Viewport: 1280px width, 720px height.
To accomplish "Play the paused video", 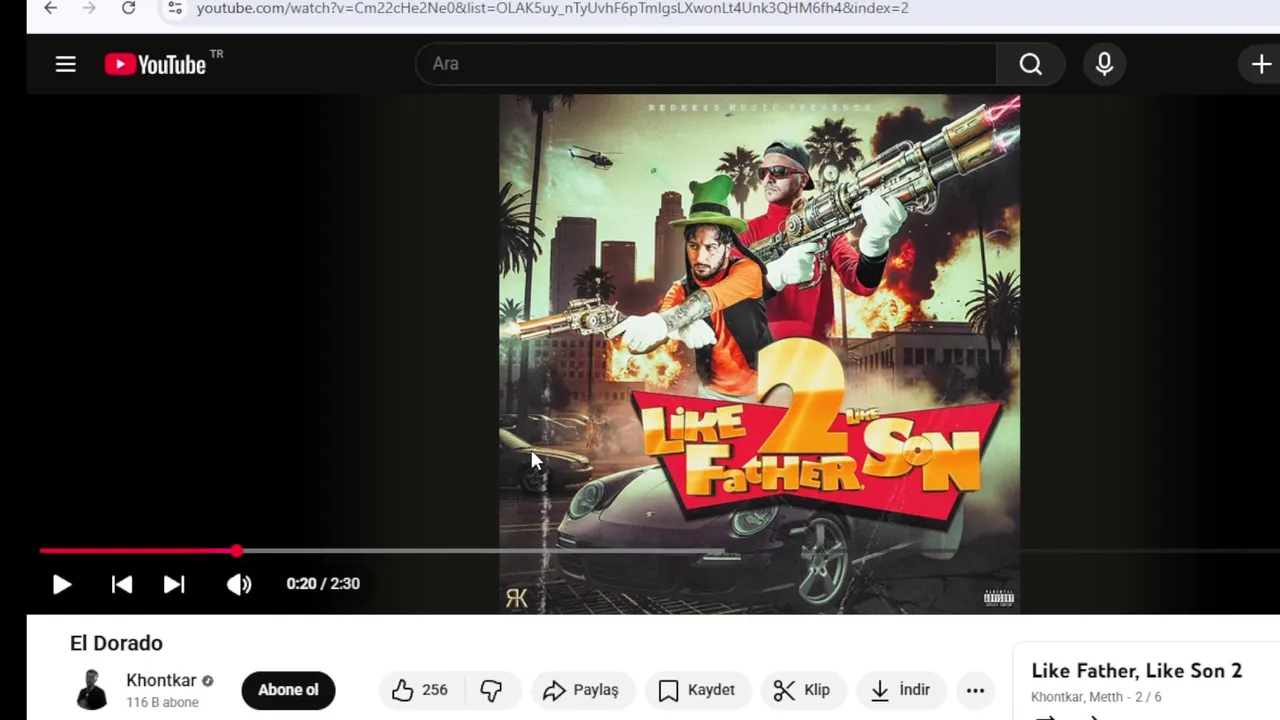I will point(61,584).
